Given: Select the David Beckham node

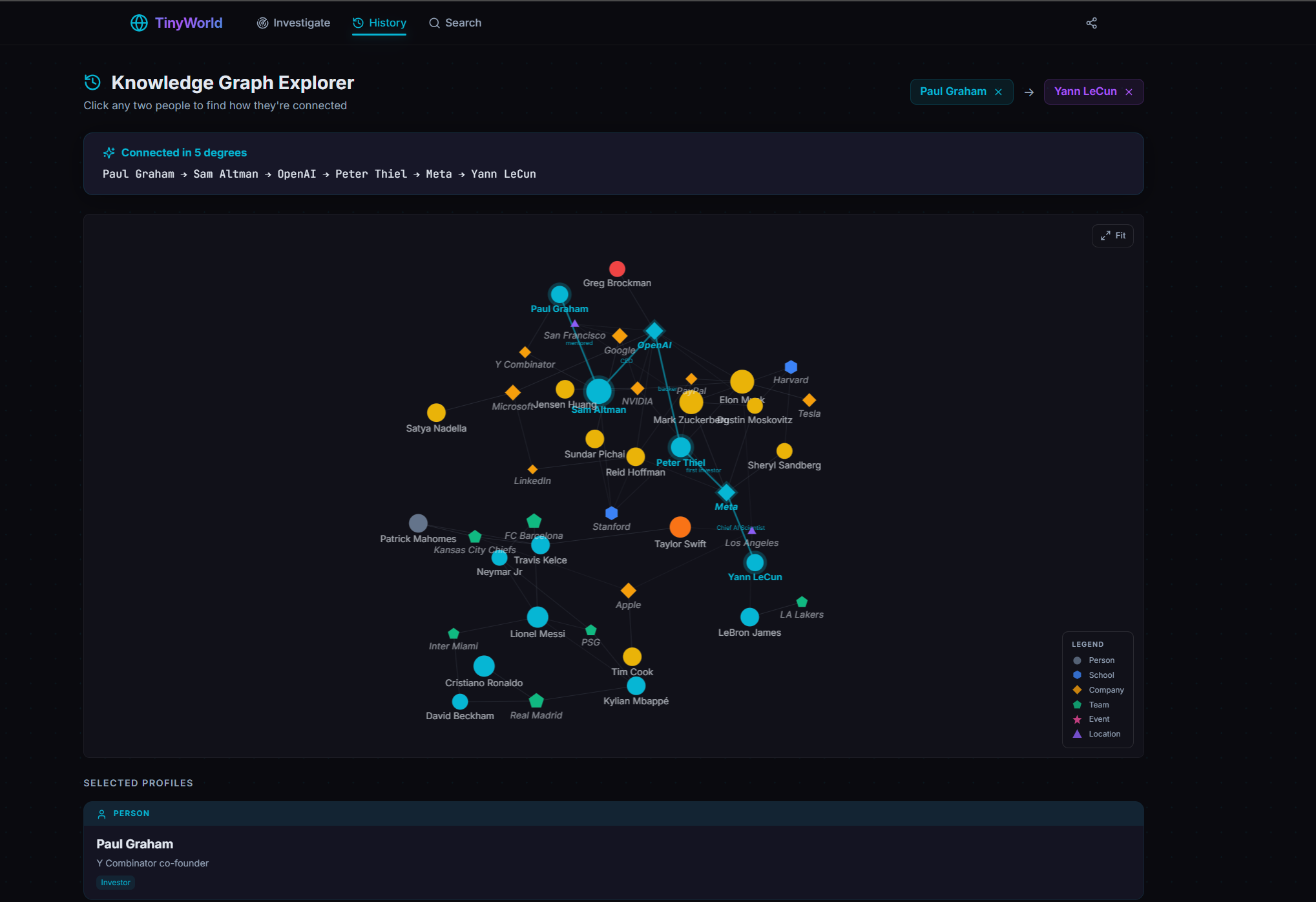Looking at the screenshot, I should (x=460, y=702).
